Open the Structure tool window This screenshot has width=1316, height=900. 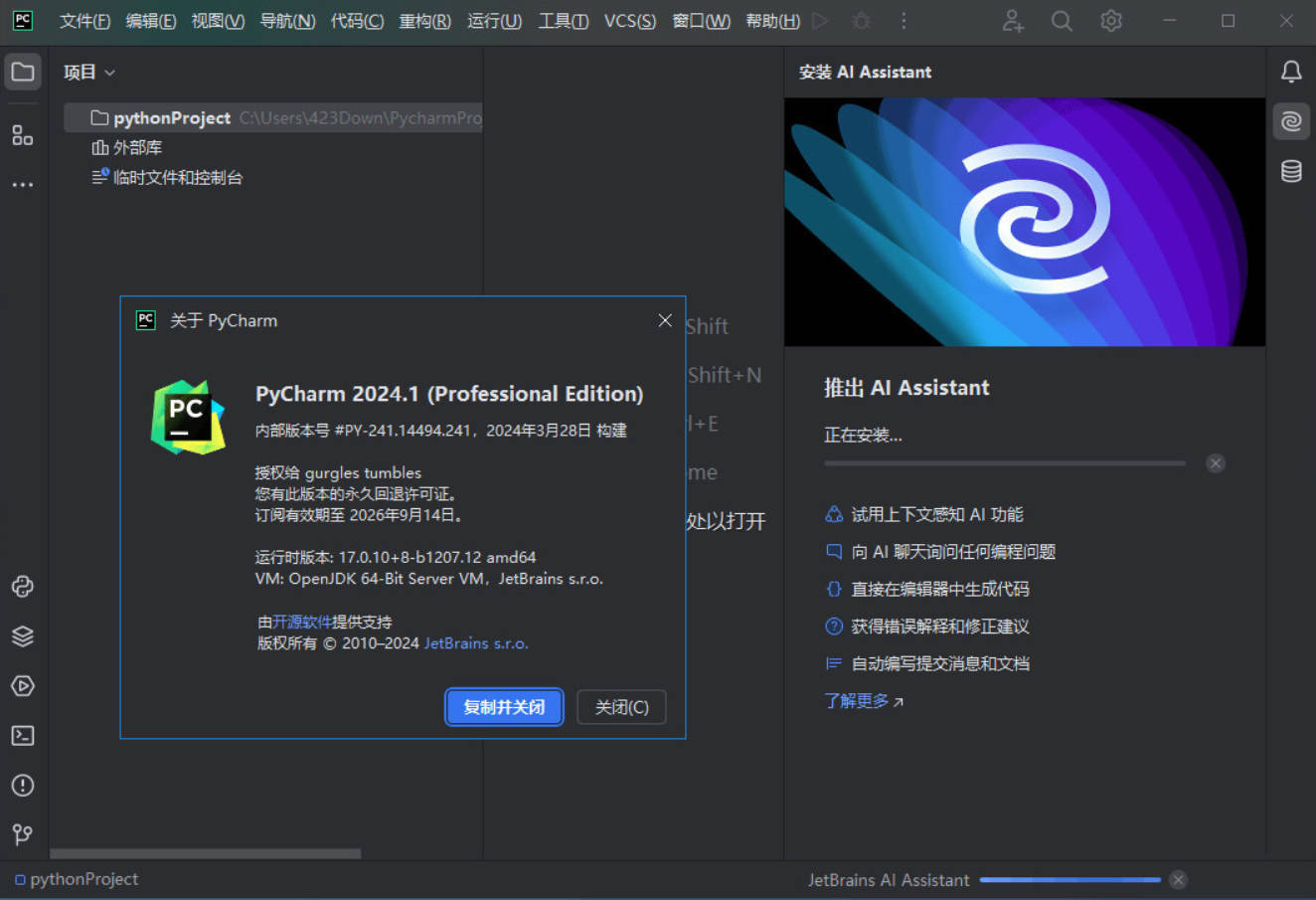(23, 135)
